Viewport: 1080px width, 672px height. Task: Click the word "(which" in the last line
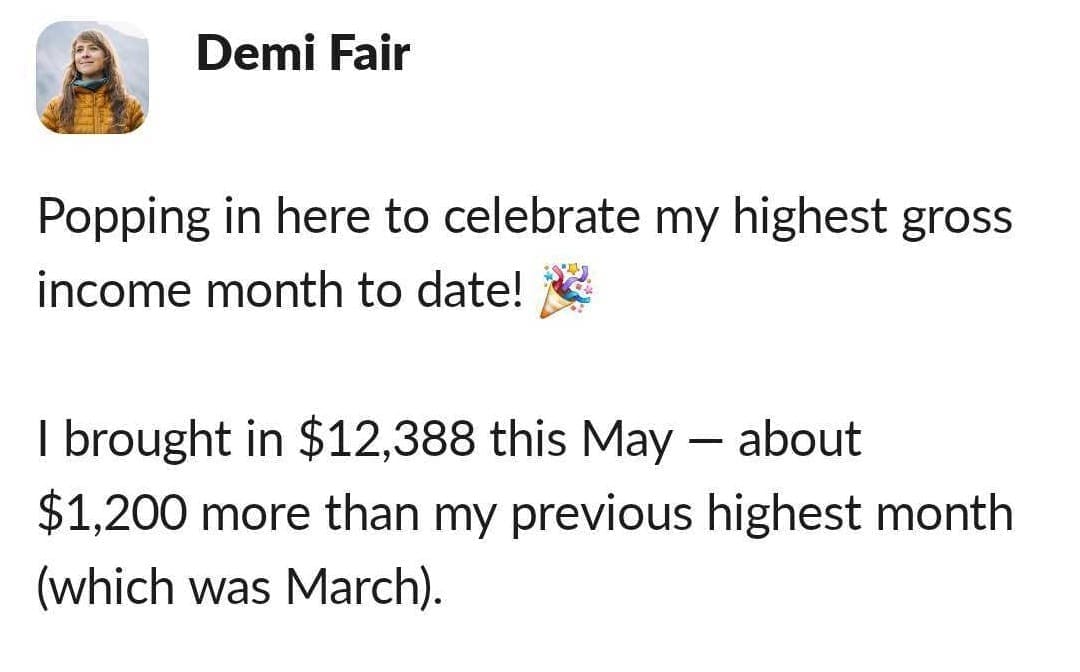click(x=96, y=587)
